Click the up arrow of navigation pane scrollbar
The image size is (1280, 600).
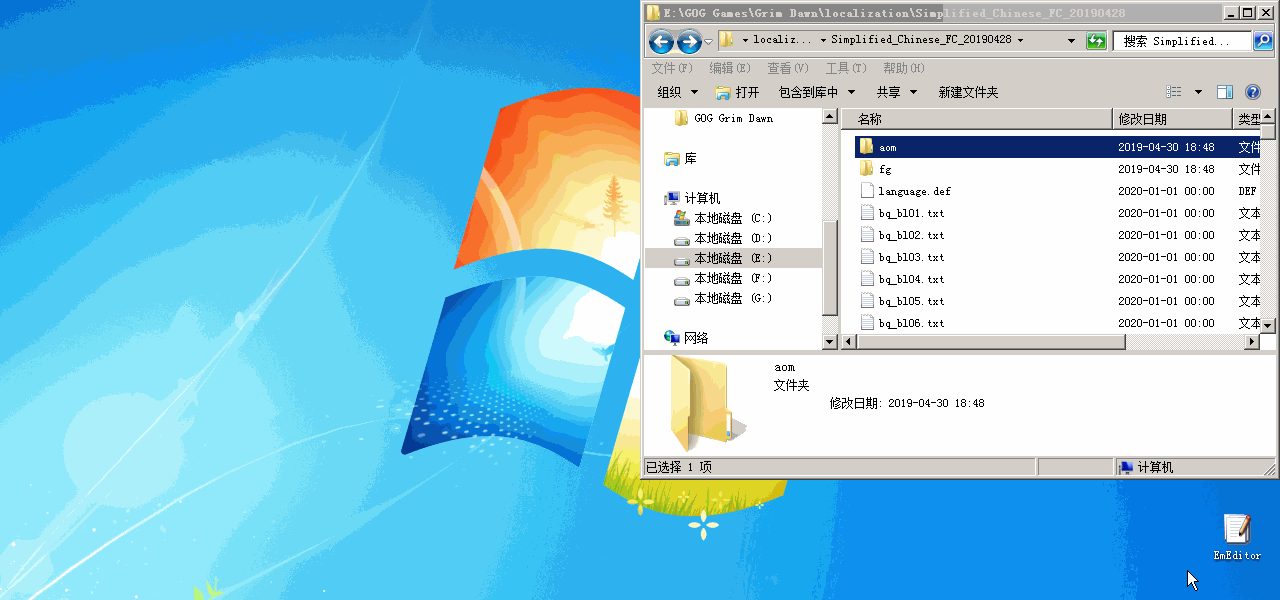pos(829,117)
